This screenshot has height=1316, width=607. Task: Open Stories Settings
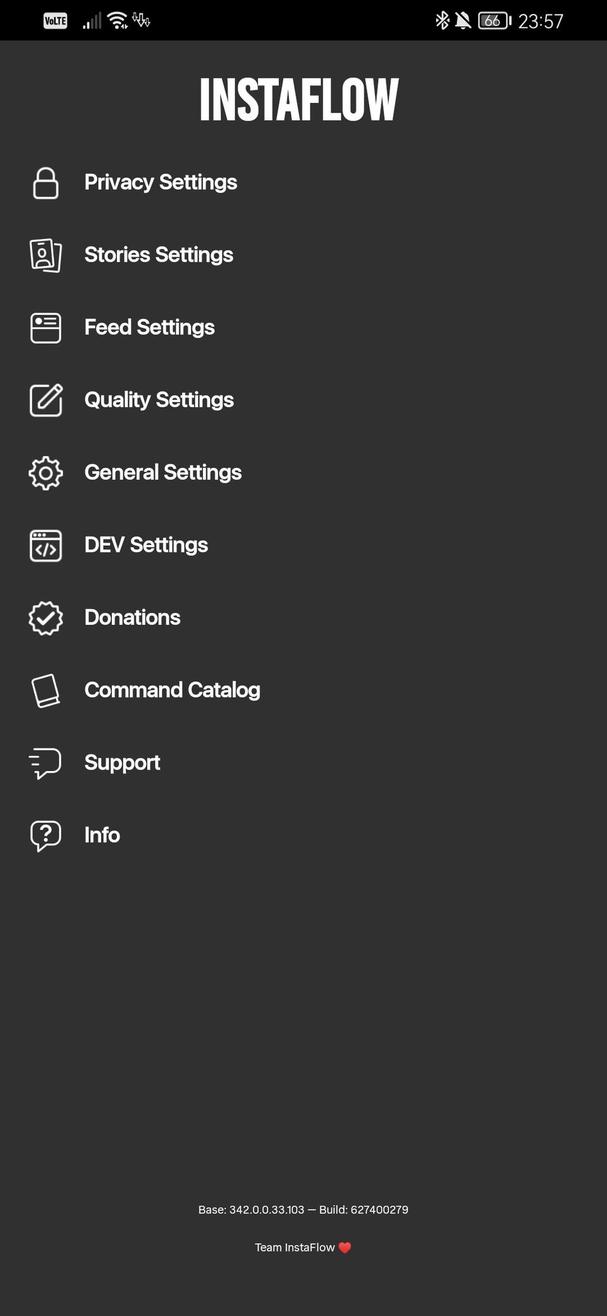click(158, 255)
